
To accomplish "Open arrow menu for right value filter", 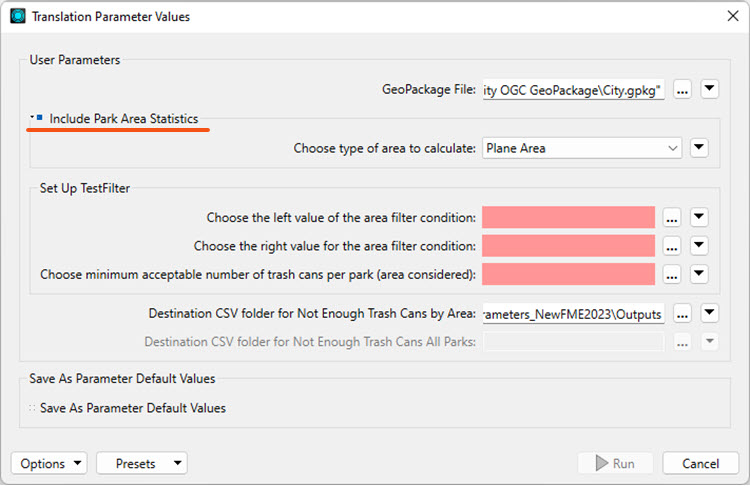I will 699,246.
